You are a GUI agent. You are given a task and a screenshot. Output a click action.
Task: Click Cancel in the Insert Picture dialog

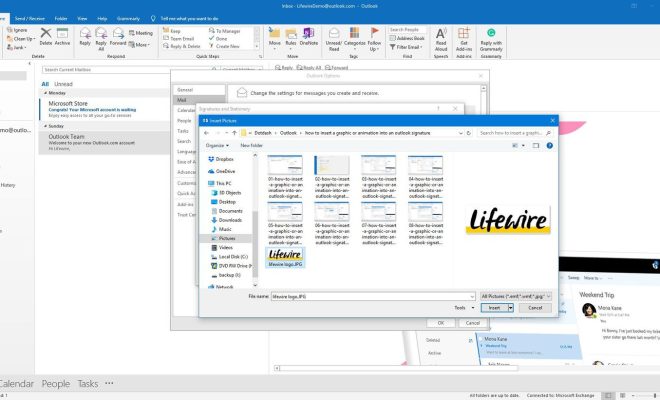tap(535, 308)
